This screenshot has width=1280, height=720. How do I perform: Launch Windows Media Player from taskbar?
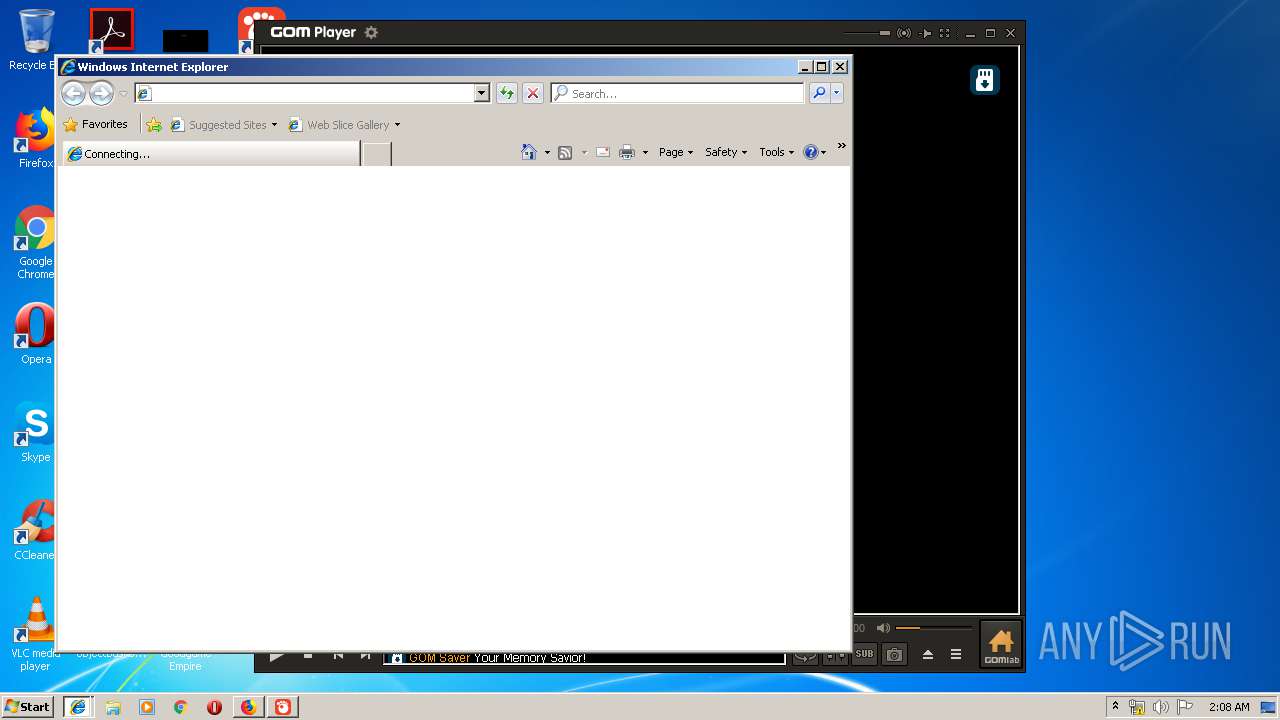coord(147,707)
